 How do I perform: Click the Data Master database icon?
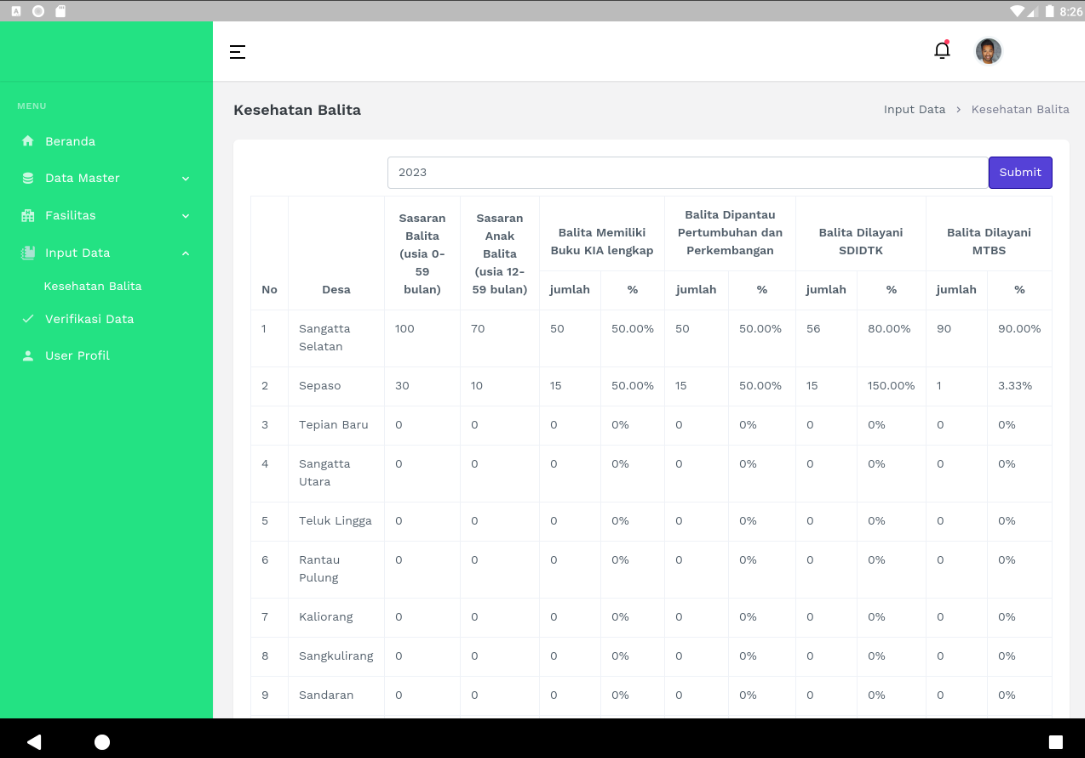coord(28,178)
